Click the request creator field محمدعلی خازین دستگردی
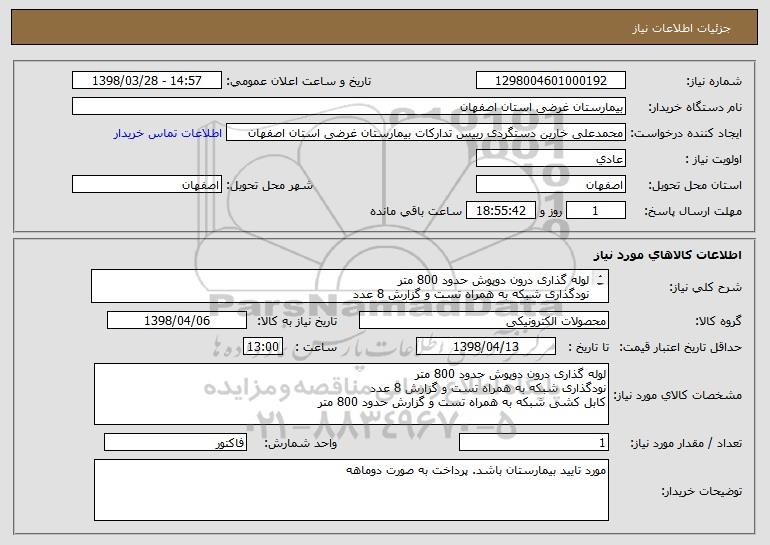 point(426,133)
